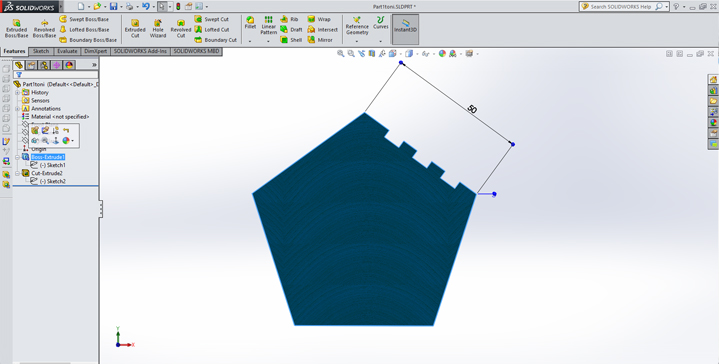The width and height of the screenshot is (719, 364).
Task: Click the Extruded Cut tool
Action: [135, 28]
